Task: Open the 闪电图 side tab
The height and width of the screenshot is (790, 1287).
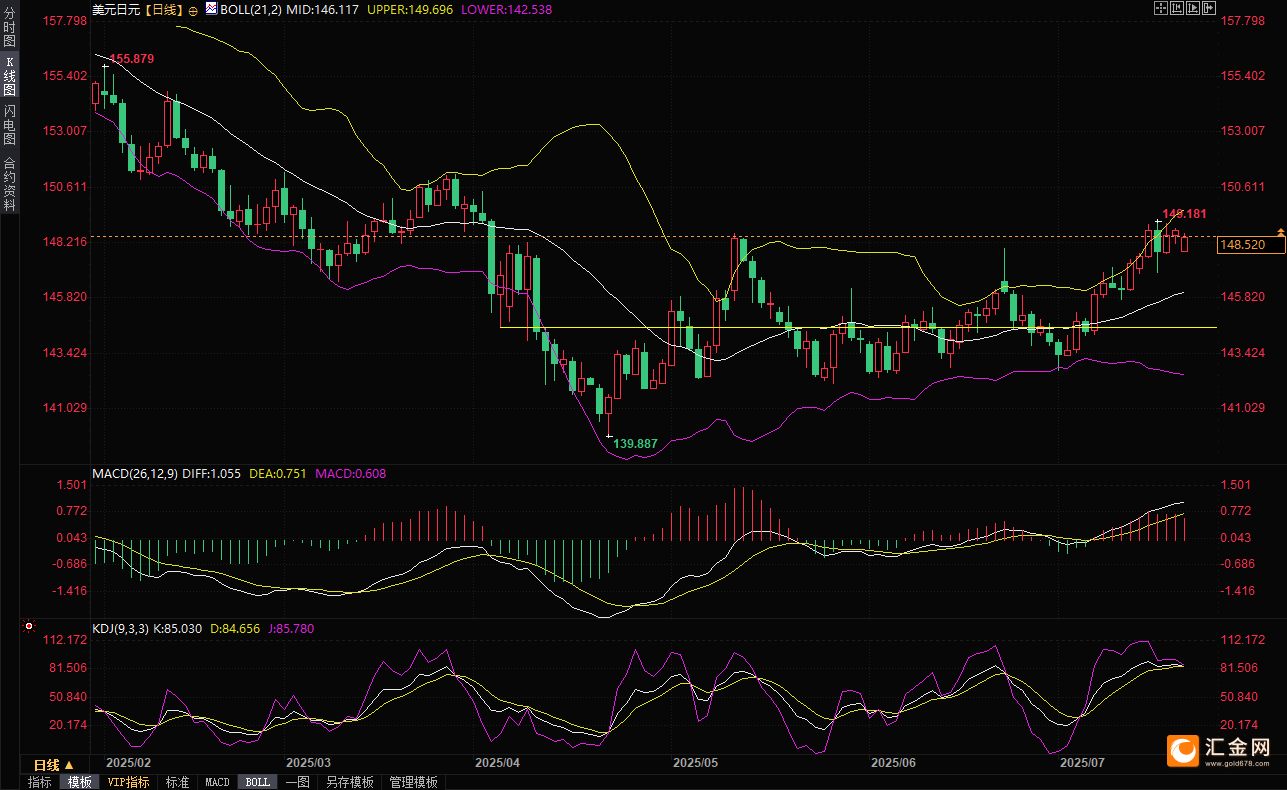Action: point(9,125)
